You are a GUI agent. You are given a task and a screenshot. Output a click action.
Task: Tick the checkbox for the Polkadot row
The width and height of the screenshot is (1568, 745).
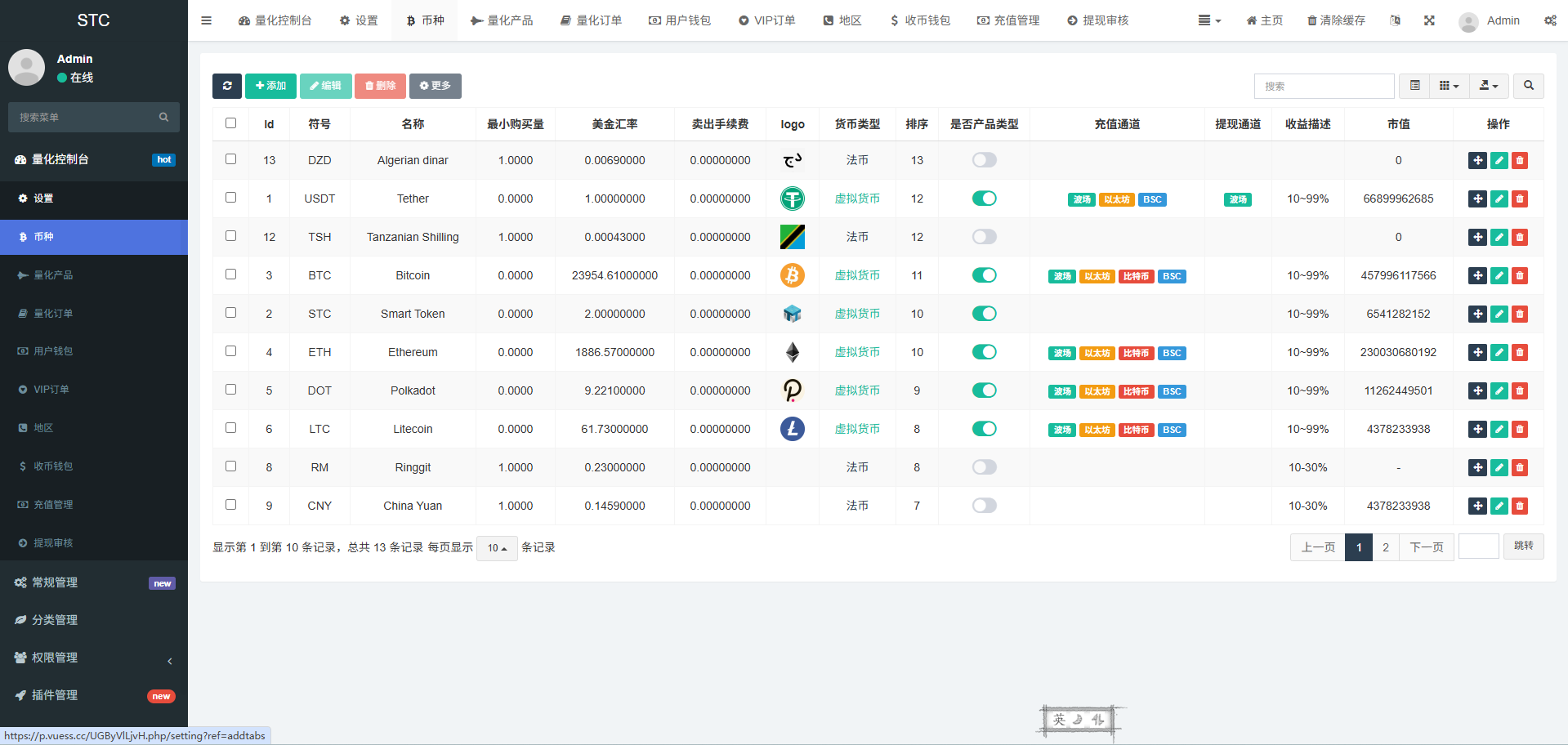pos(230,390)
